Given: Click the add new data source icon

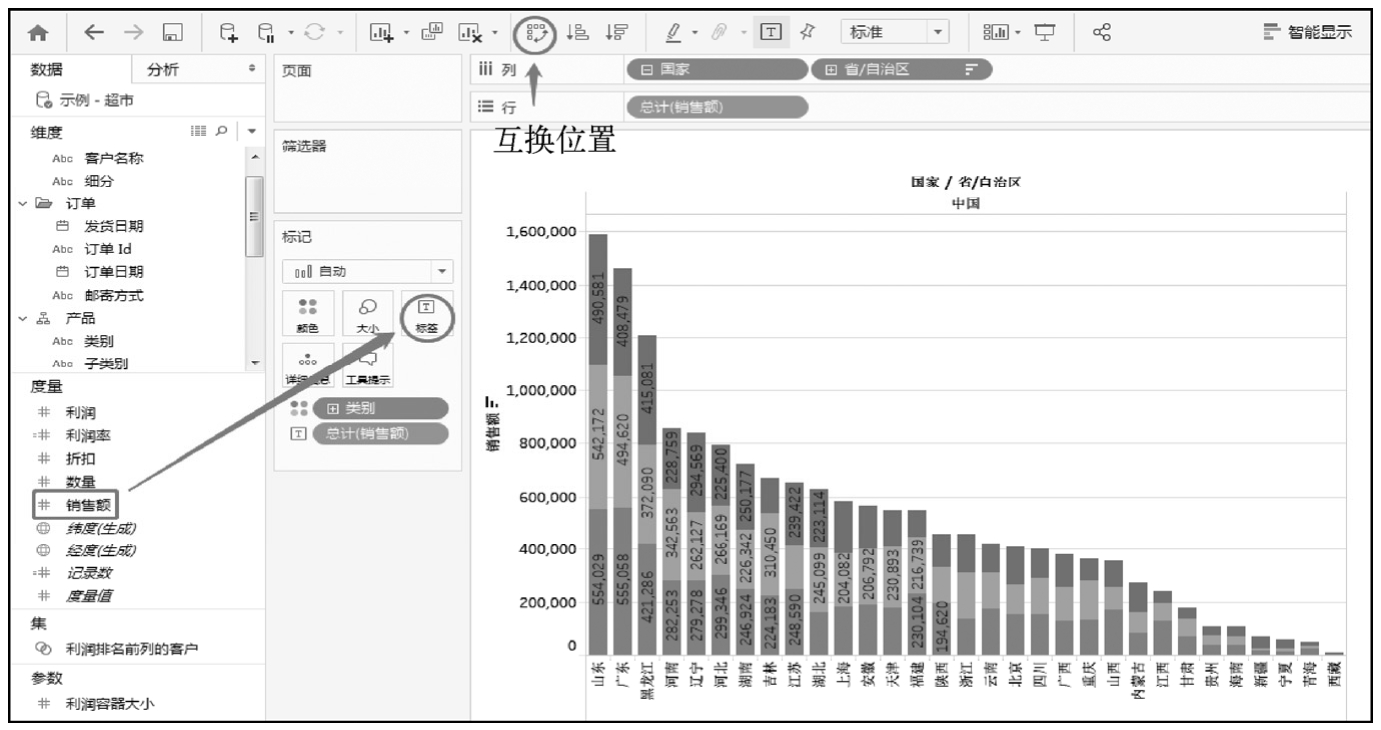Looking at the screenshot, I should pos(229,32).
